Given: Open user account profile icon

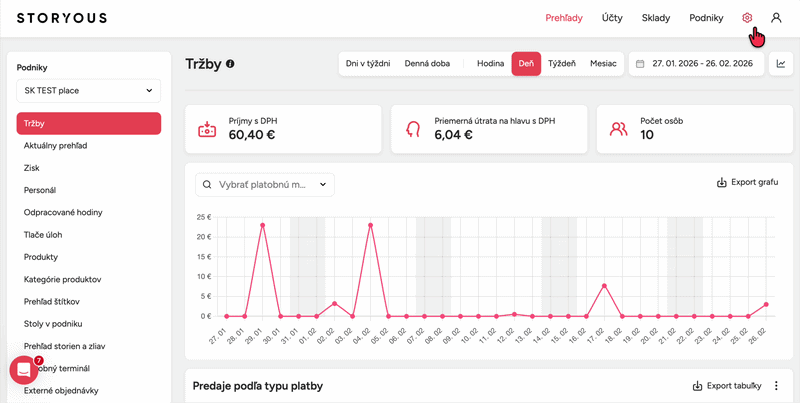Looking at the screenshot, I should (x=776, y=18).
